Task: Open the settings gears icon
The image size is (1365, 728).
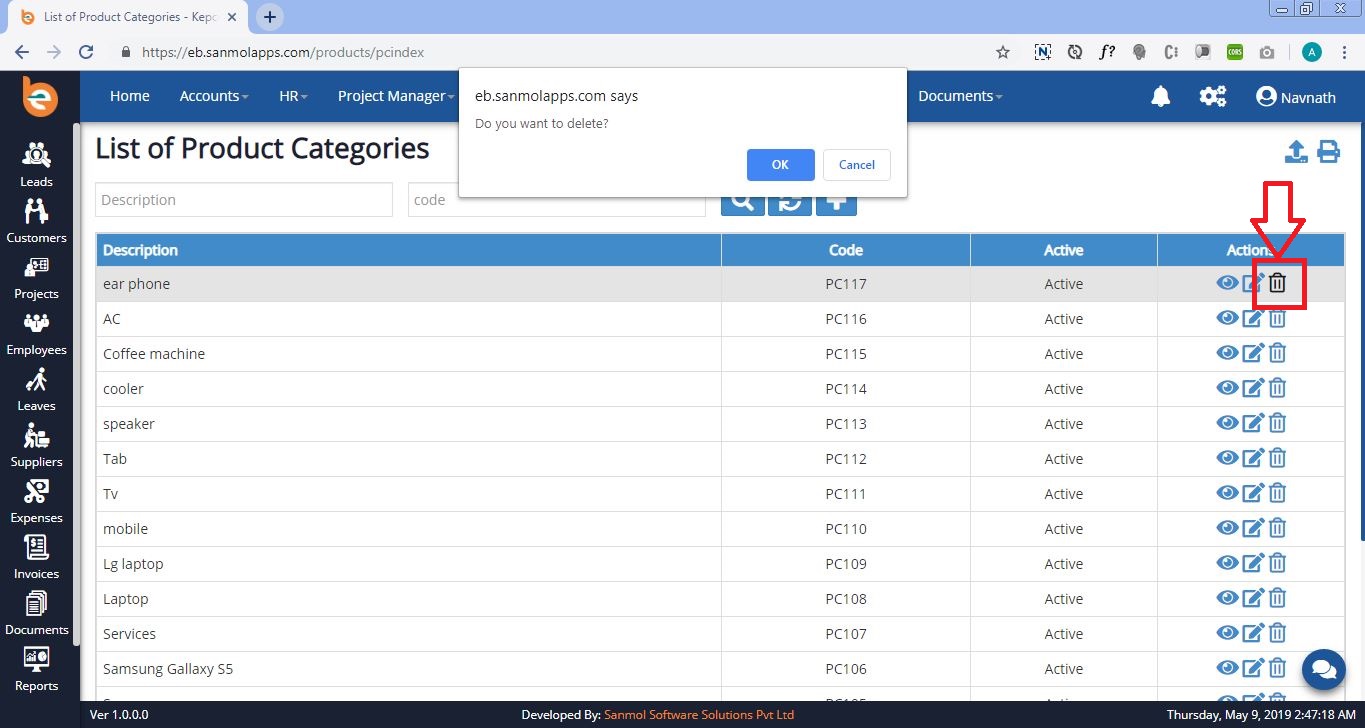Action: 1213,96
